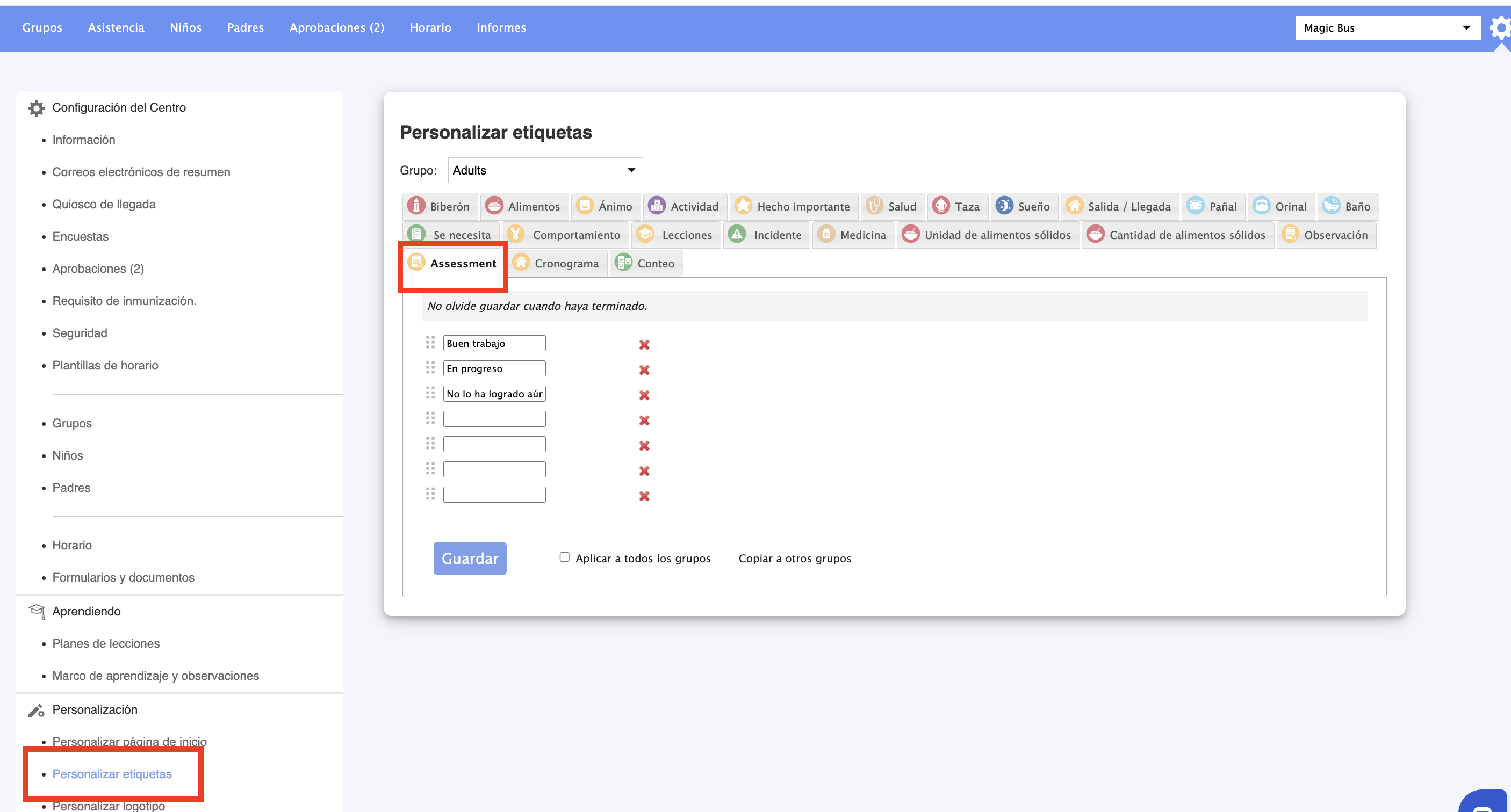Open 'Planes de lecciones' sidebar link
Image resolution: width=1511 pixels, height=812 pixels.
click(105, 643)
